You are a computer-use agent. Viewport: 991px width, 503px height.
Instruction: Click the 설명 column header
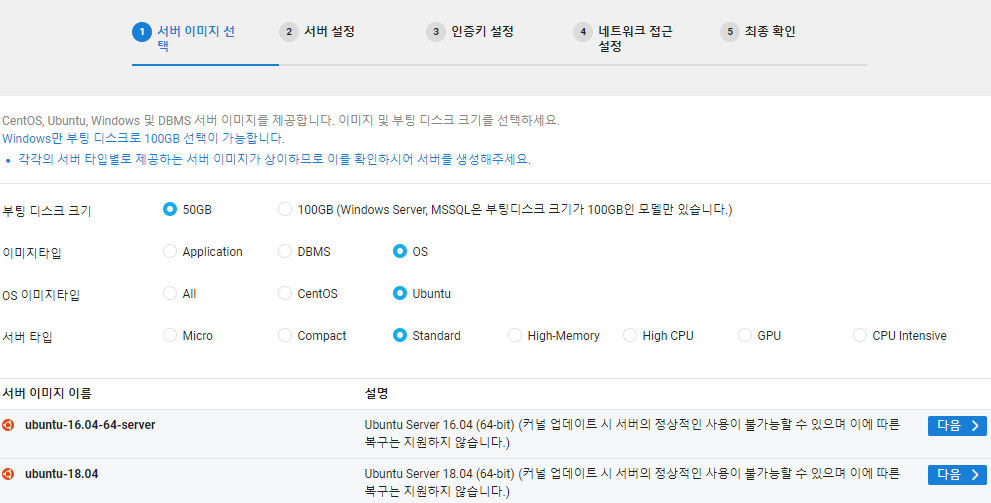point(377,394)
